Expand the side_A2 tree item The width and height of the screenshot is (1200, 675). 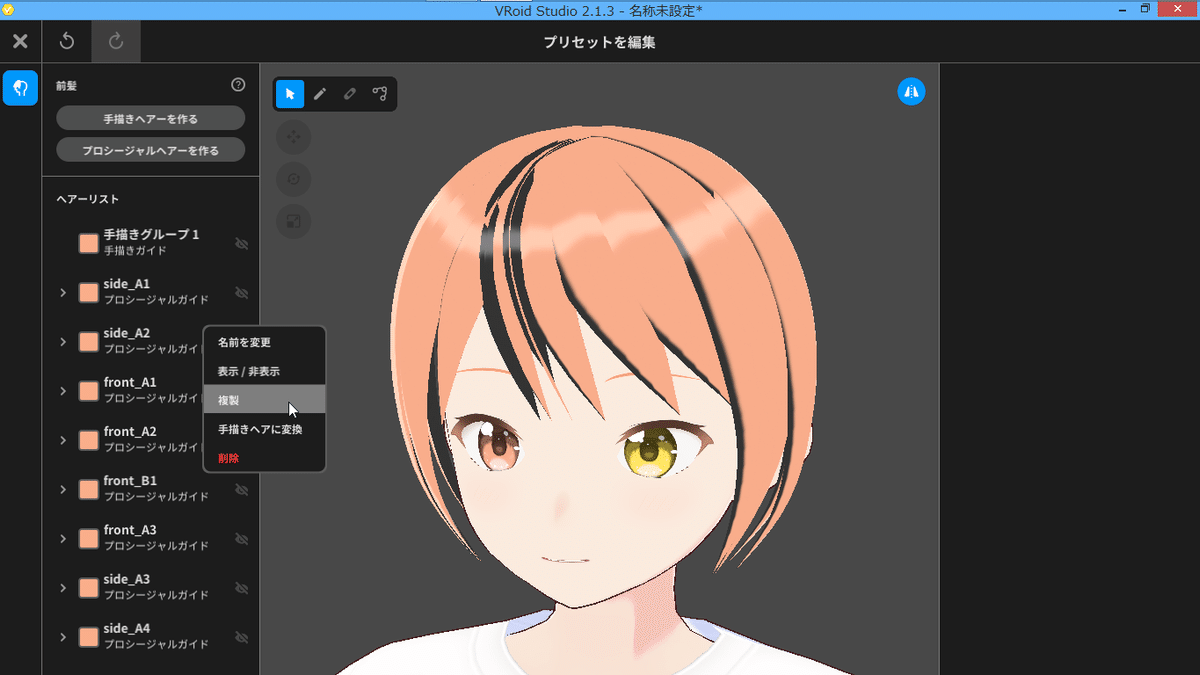62,341
